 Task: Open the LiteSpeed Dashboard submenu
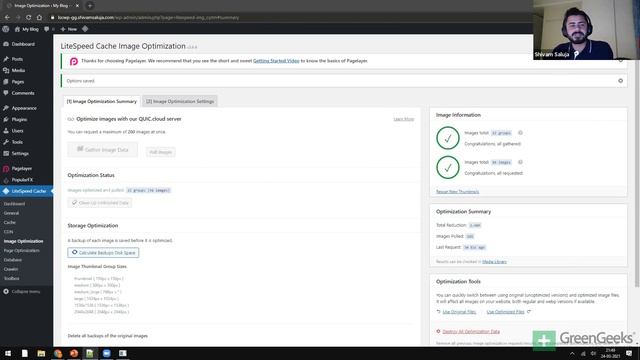click(x=14, y=204)
